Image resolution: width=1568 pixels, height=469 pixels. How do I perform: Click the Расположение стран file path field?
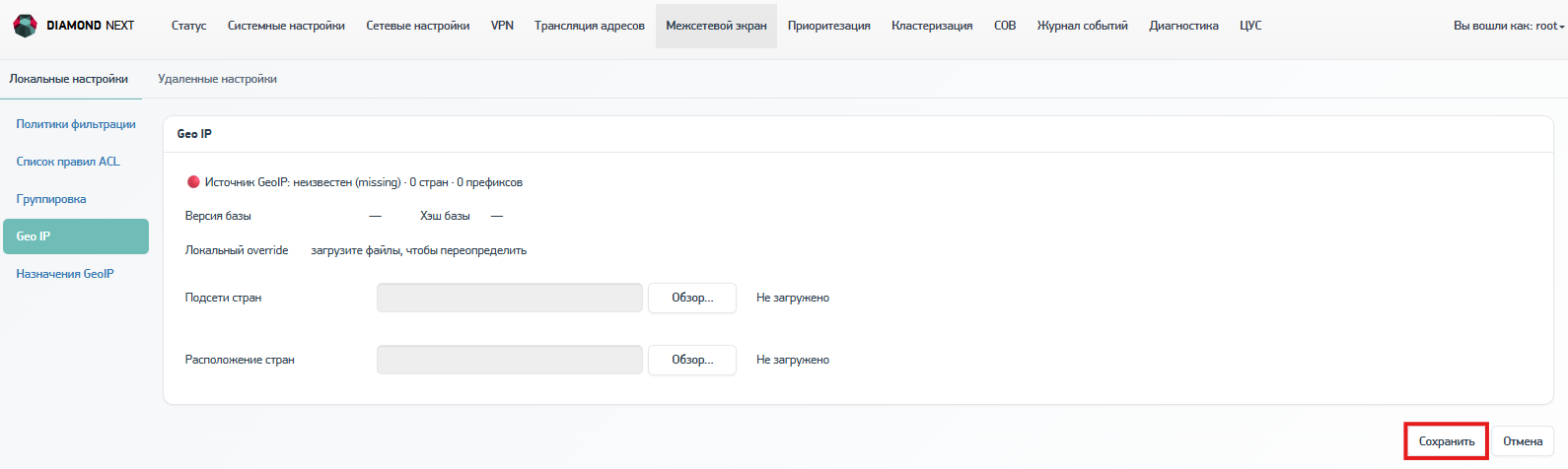pos(510,360)
